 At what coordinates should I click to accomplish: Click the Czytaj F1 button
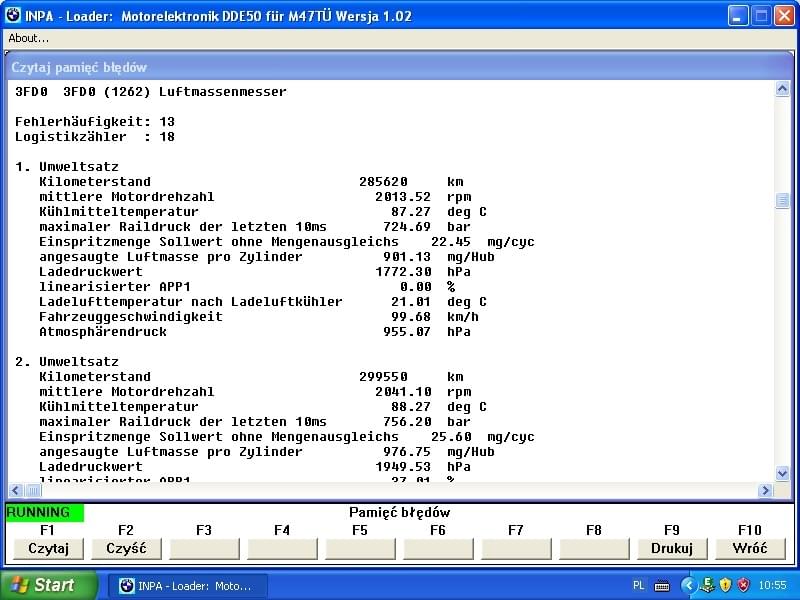pyautogui.click(x=48, y=548)
